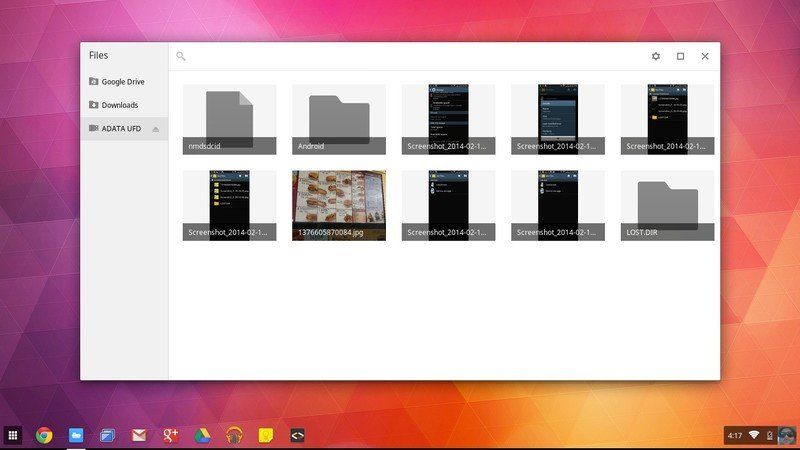The image size is (800, 450).
Task: Select Google Drive in sidebar
Action: click(x=124, y=82)
